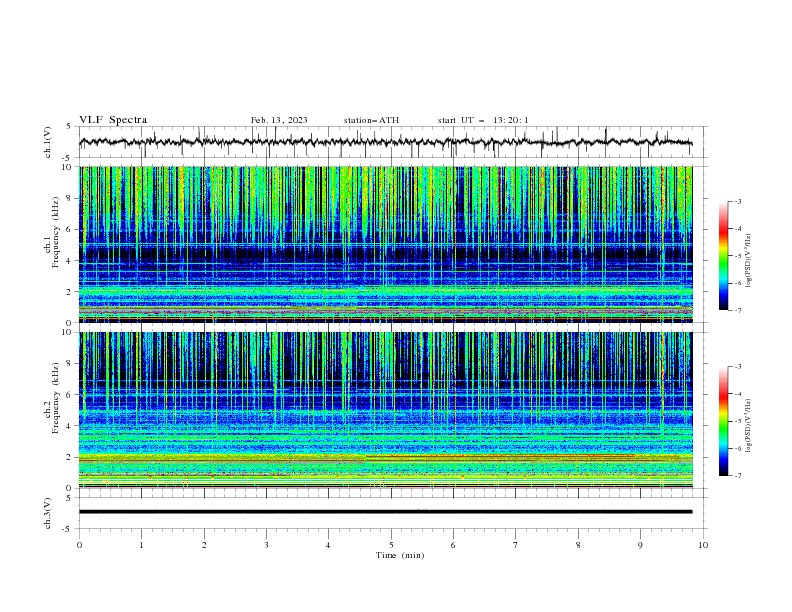This screenshot has width=792, height=612.
Task: Click the ch.1 spectrogram color bar
Action: [723, 256]
